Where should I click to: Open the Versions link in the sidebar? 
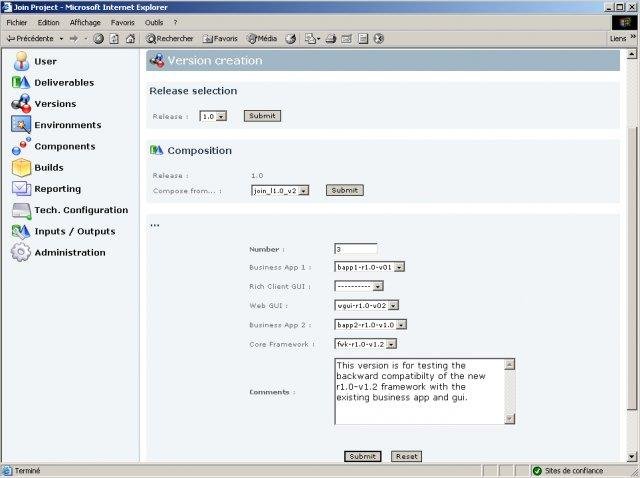tap(55, 104)
